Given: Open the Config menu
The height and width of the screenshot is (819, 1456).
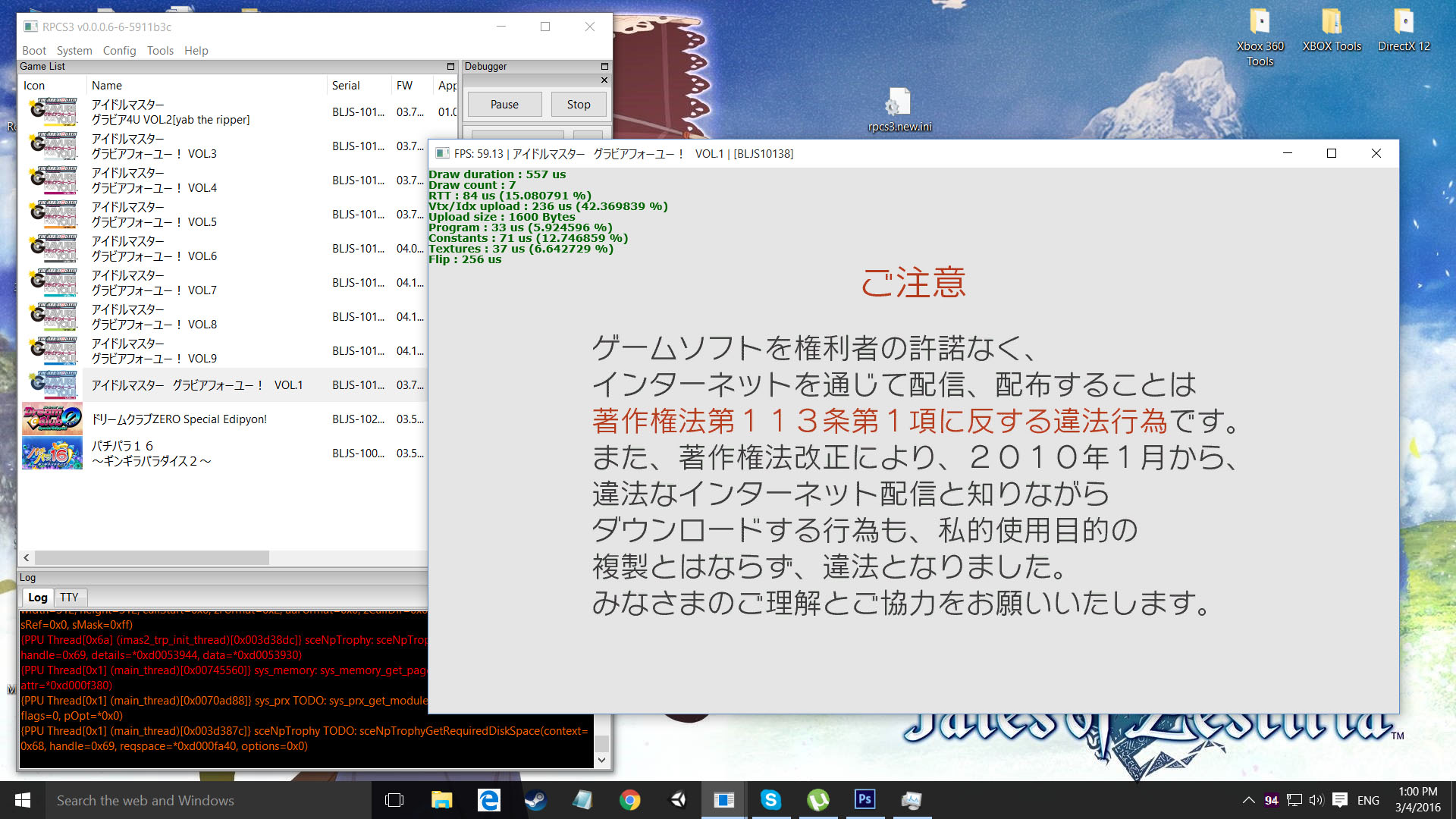Looking at the screenshot, I should tap(119, 51).
